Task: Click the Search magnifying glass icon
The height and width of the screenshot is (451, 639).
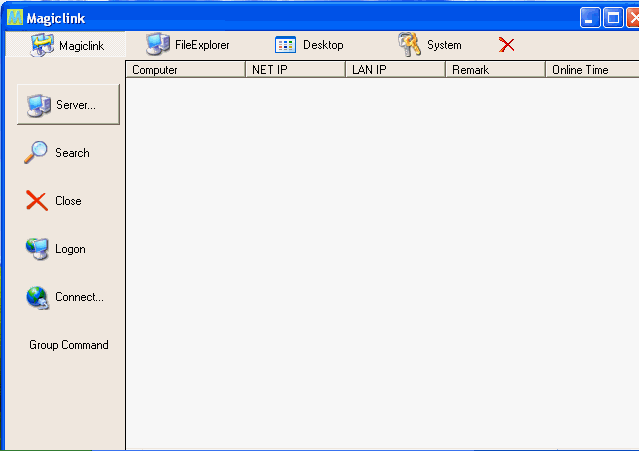Action: [x=37, y=153]
